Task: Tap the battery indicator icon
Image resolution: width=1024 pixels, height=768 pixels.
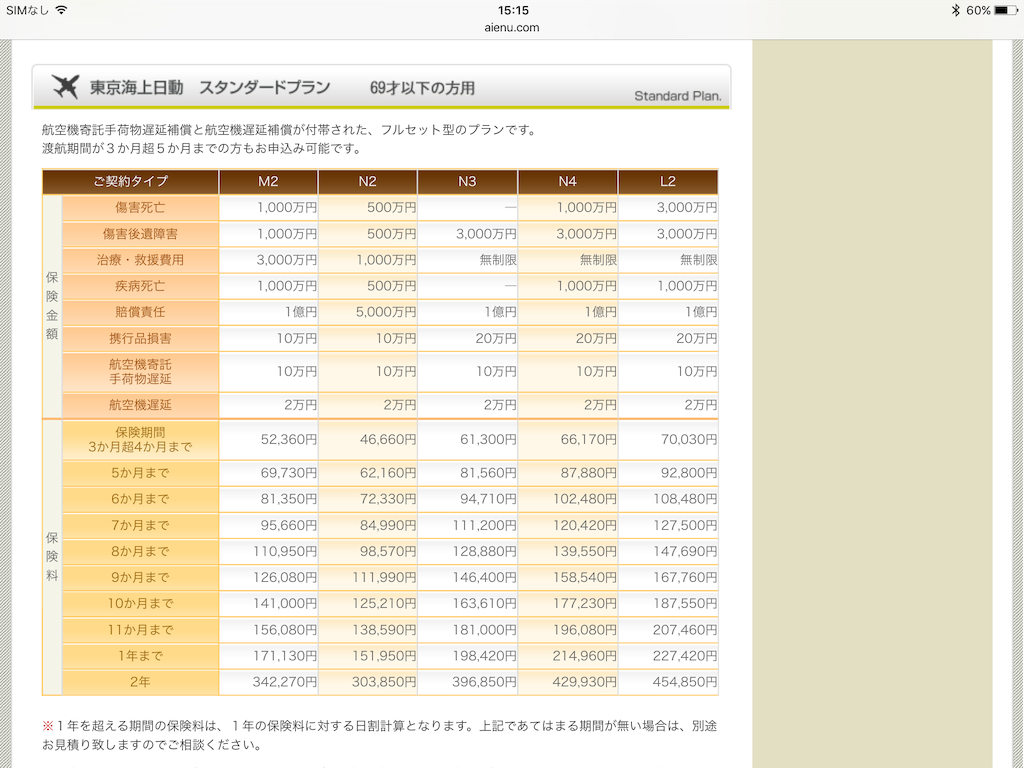Action: (1006, 10)
